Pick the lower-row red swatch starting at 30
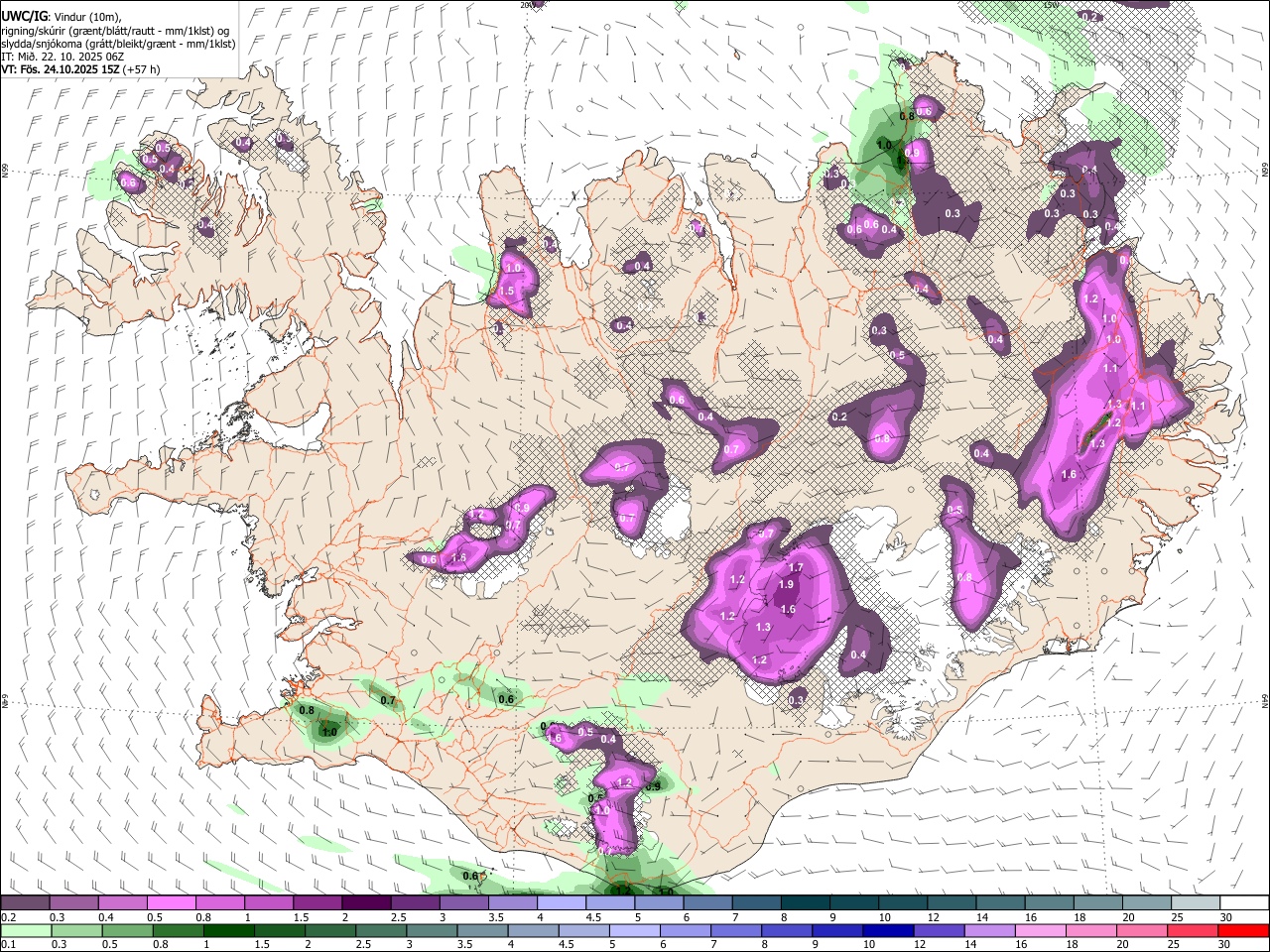This screenshot has width=1270, height=952. click(1243, 930)
